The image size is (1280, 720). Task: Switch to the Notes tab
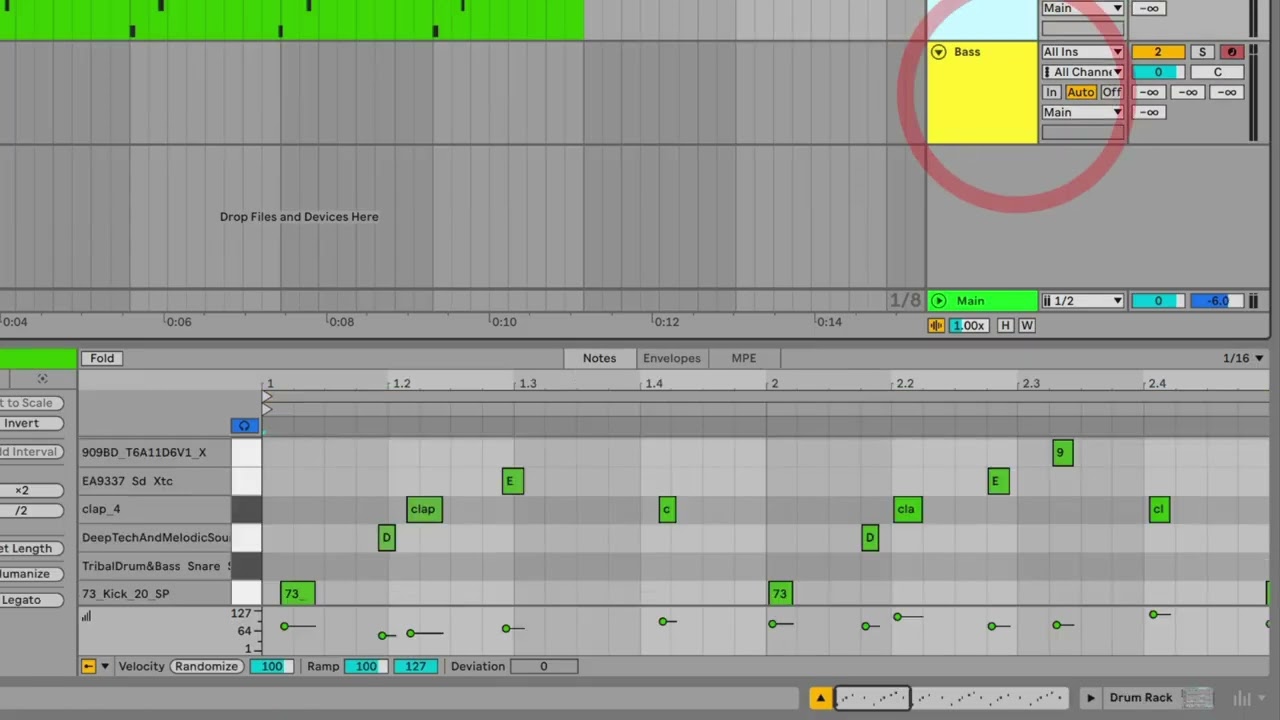[600, 358]
